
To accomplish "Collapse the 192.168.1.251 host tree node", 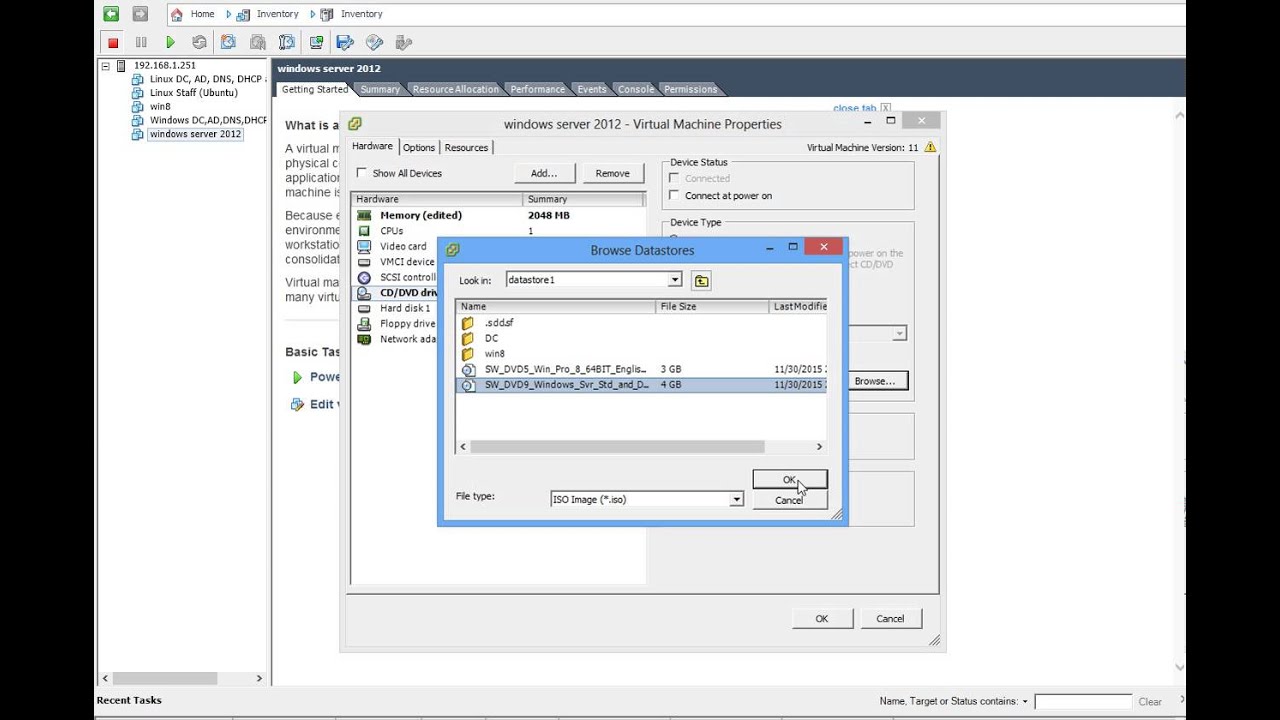I will [x=106, y=65].
